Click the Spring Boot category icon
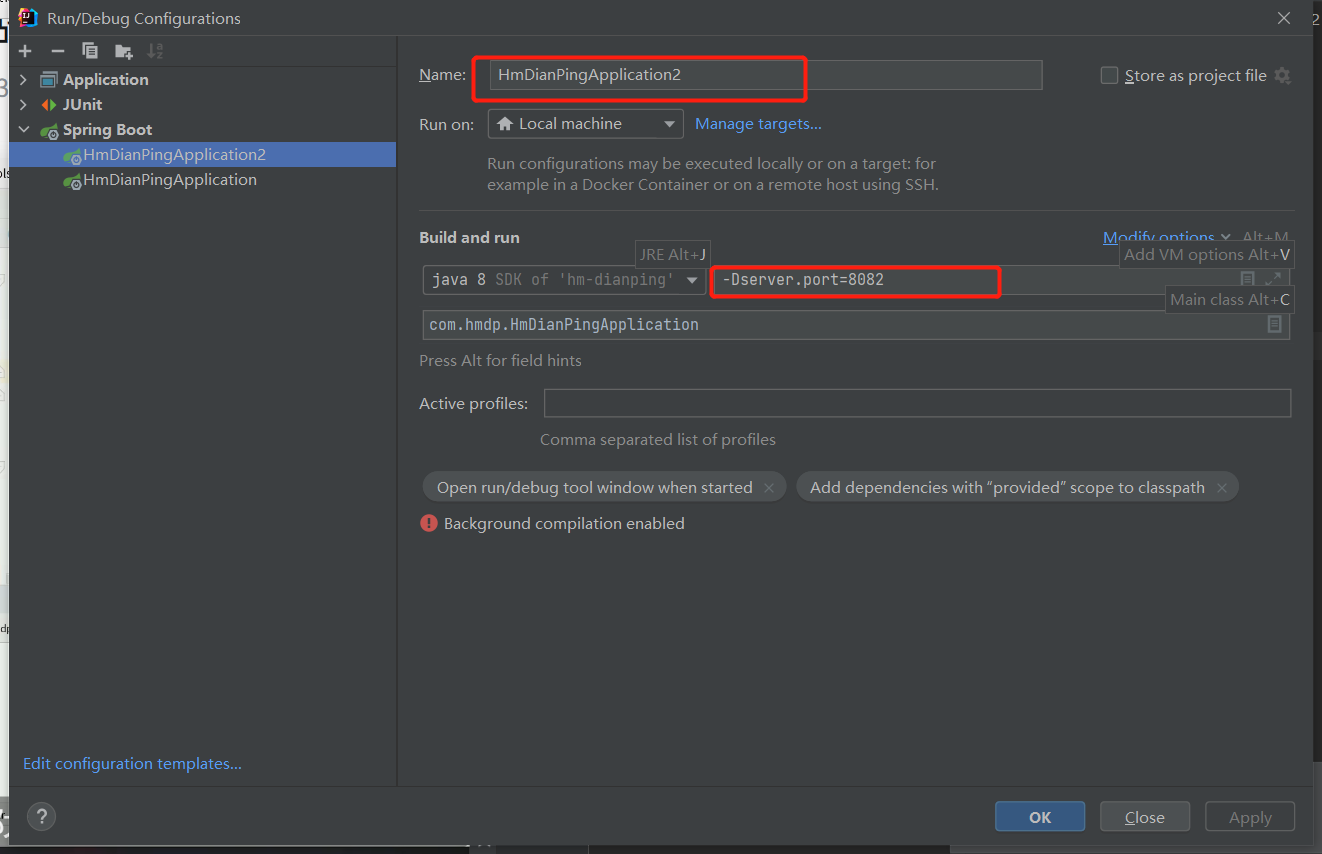 [49, 130]
